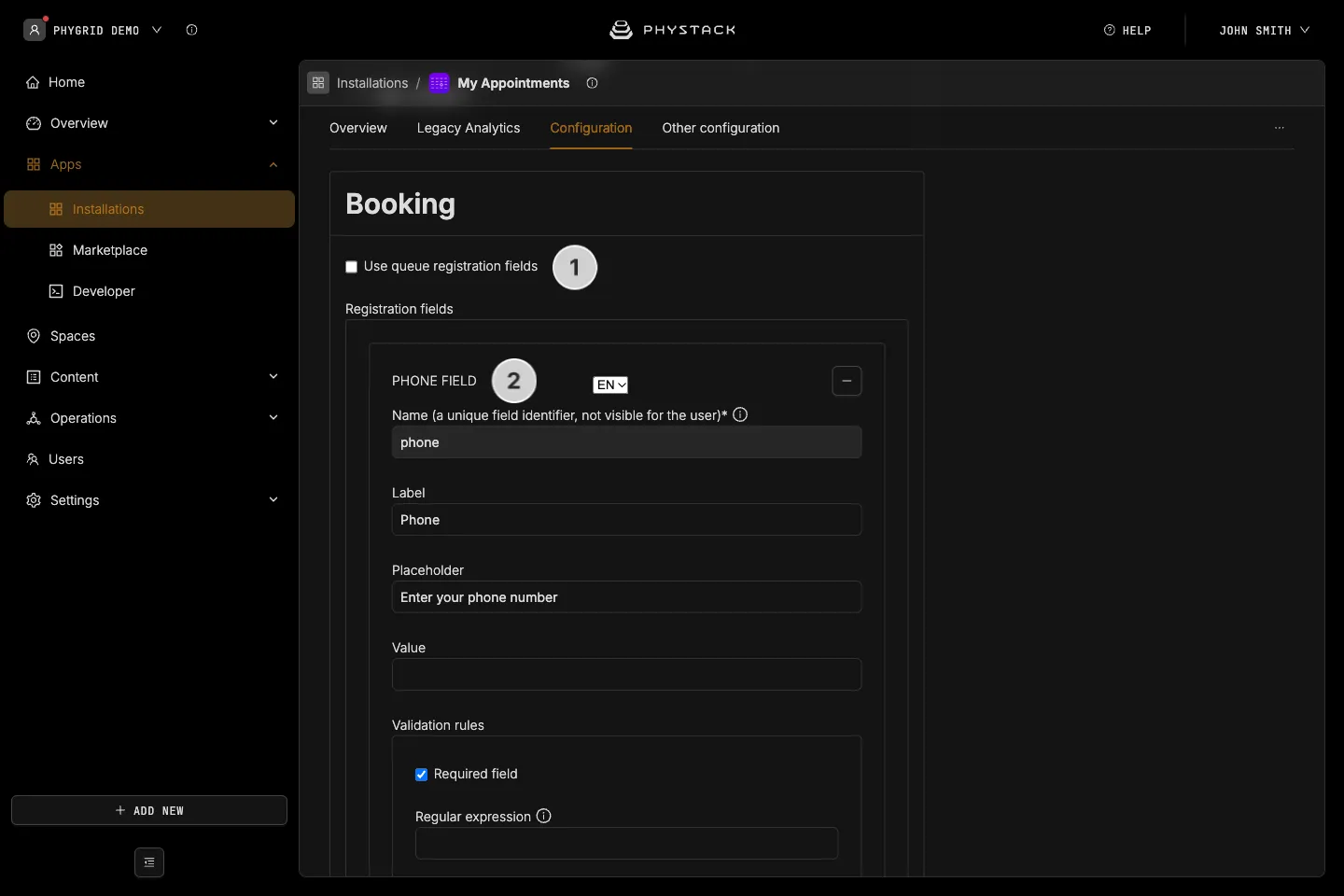Click the Regular expression info icon
1344x896 pixels.
click(544, 816)
